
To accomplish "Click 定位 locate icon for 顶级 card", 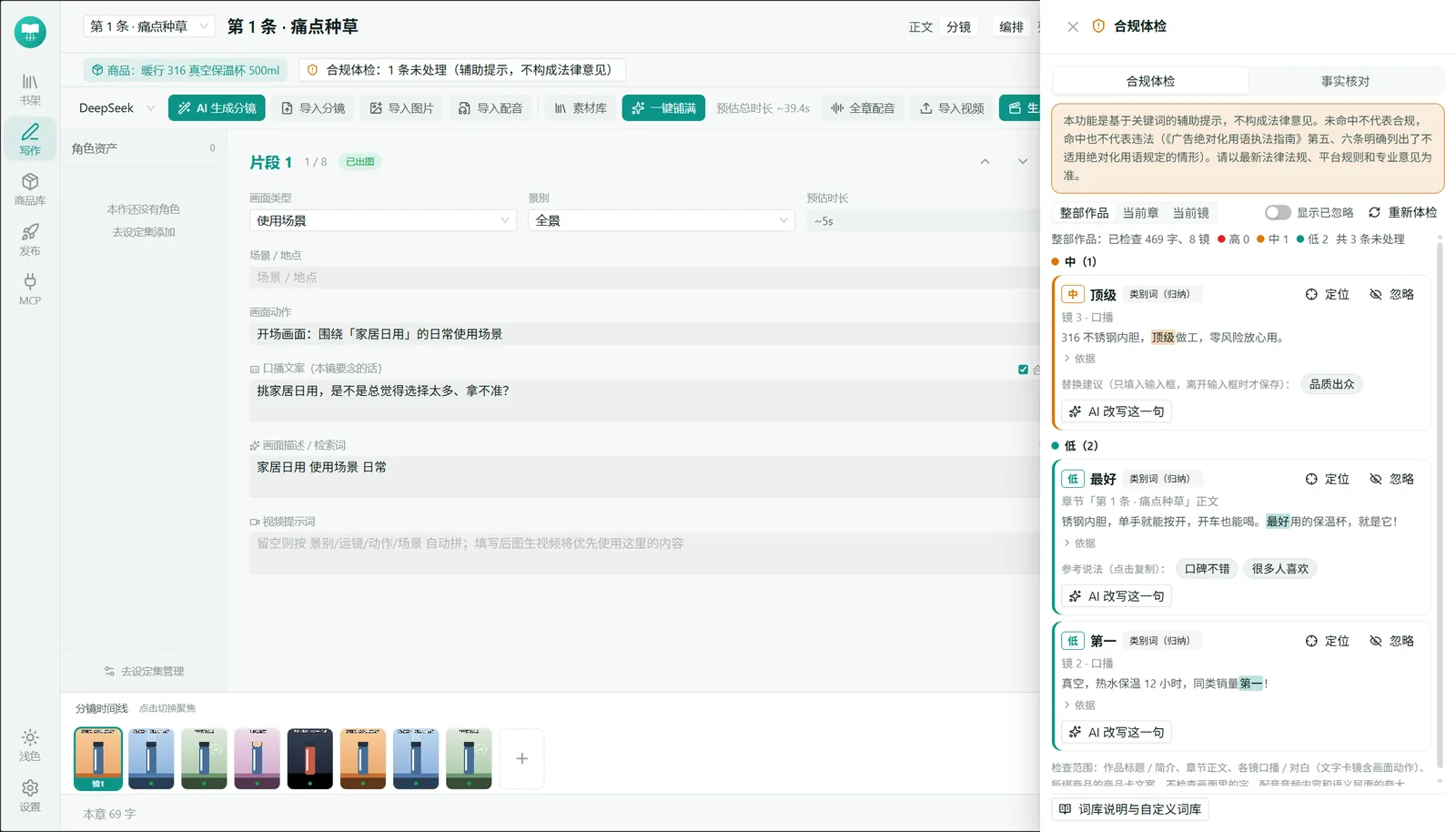I will coord(1328,294).
